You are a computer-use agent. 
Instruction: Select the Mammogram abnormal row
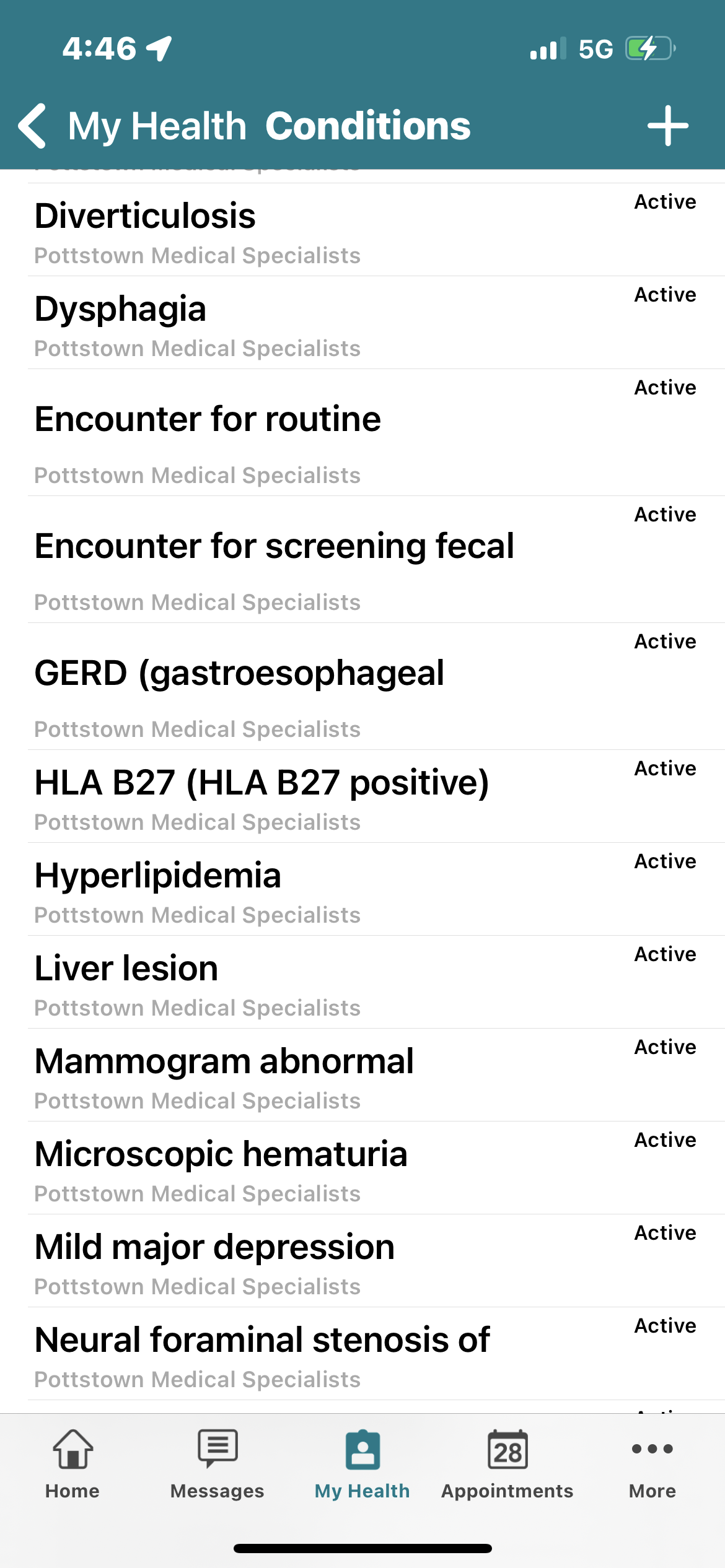(224, 1061)
